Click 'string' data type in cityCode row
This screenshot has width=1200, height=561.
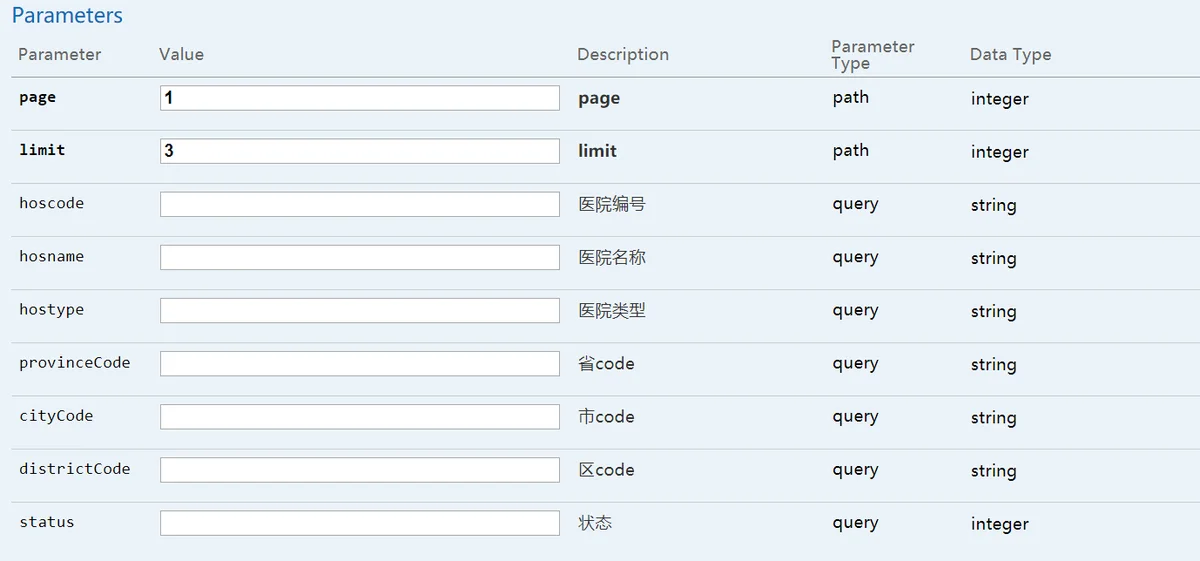point(993,418)
